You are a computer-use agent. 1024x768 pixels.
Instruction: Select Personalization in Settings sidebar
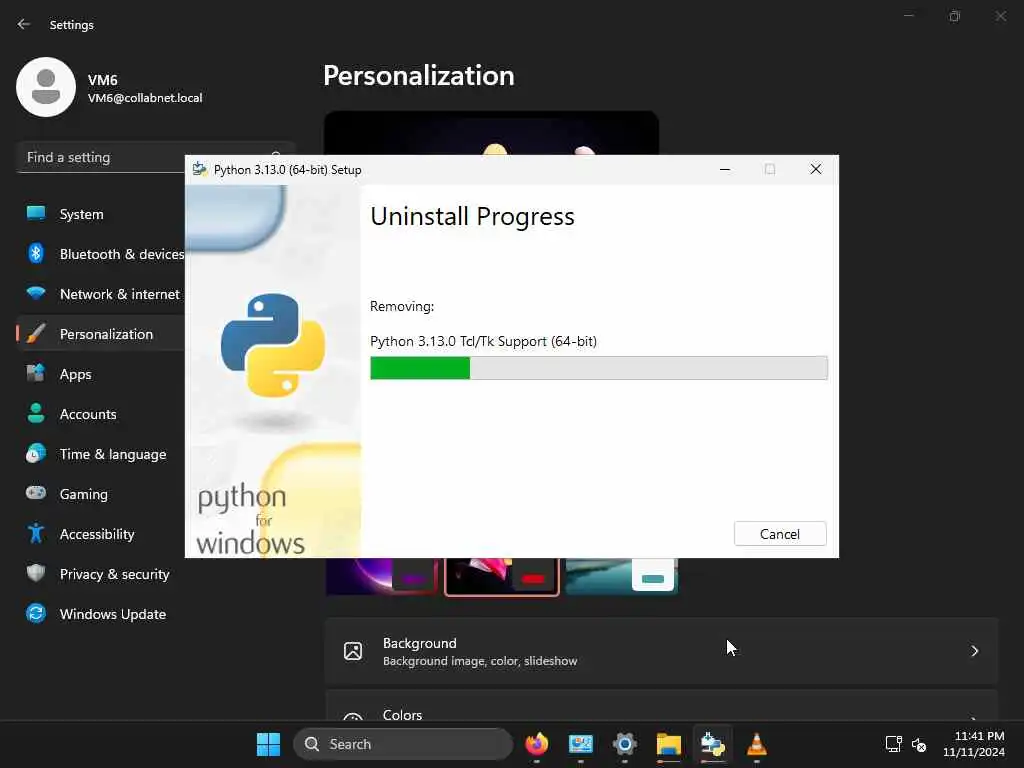pos(101,334)
